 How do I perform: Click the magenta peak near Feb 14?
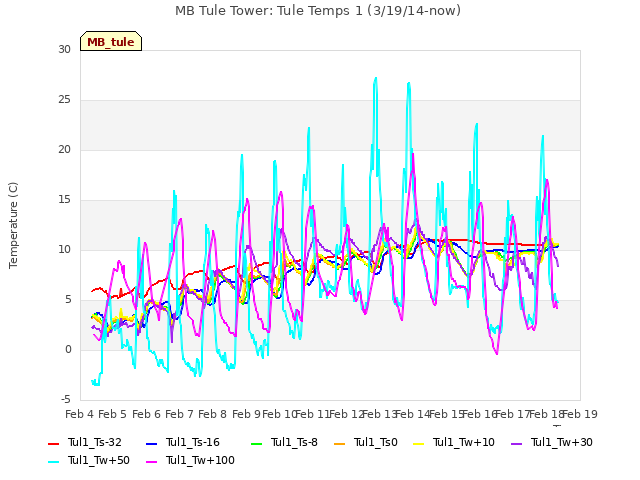click(413, 154)
